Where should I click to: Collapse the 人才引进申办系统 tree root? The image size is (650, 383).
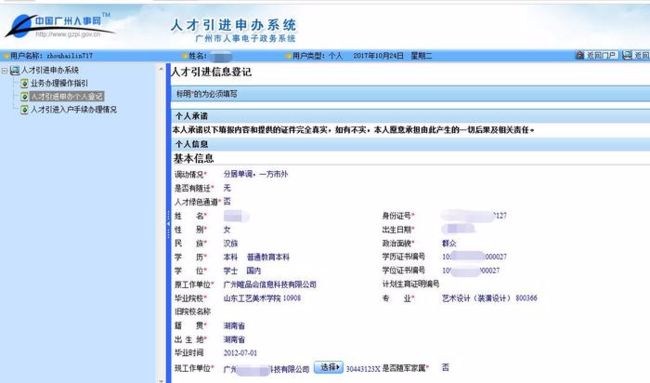click(x=5, y=71)
